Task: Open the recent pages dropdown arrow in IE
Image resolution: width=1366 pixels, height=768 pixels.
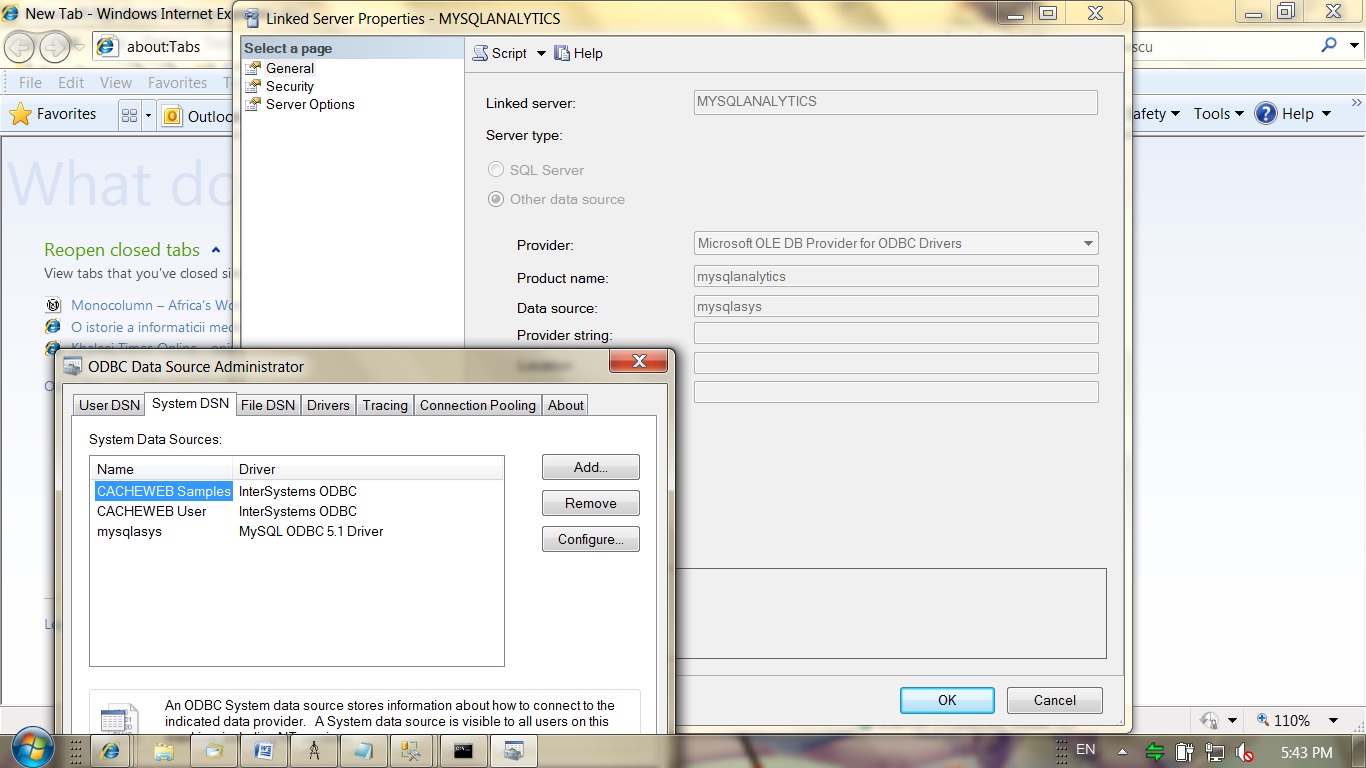Action: (x=80, y=46)
